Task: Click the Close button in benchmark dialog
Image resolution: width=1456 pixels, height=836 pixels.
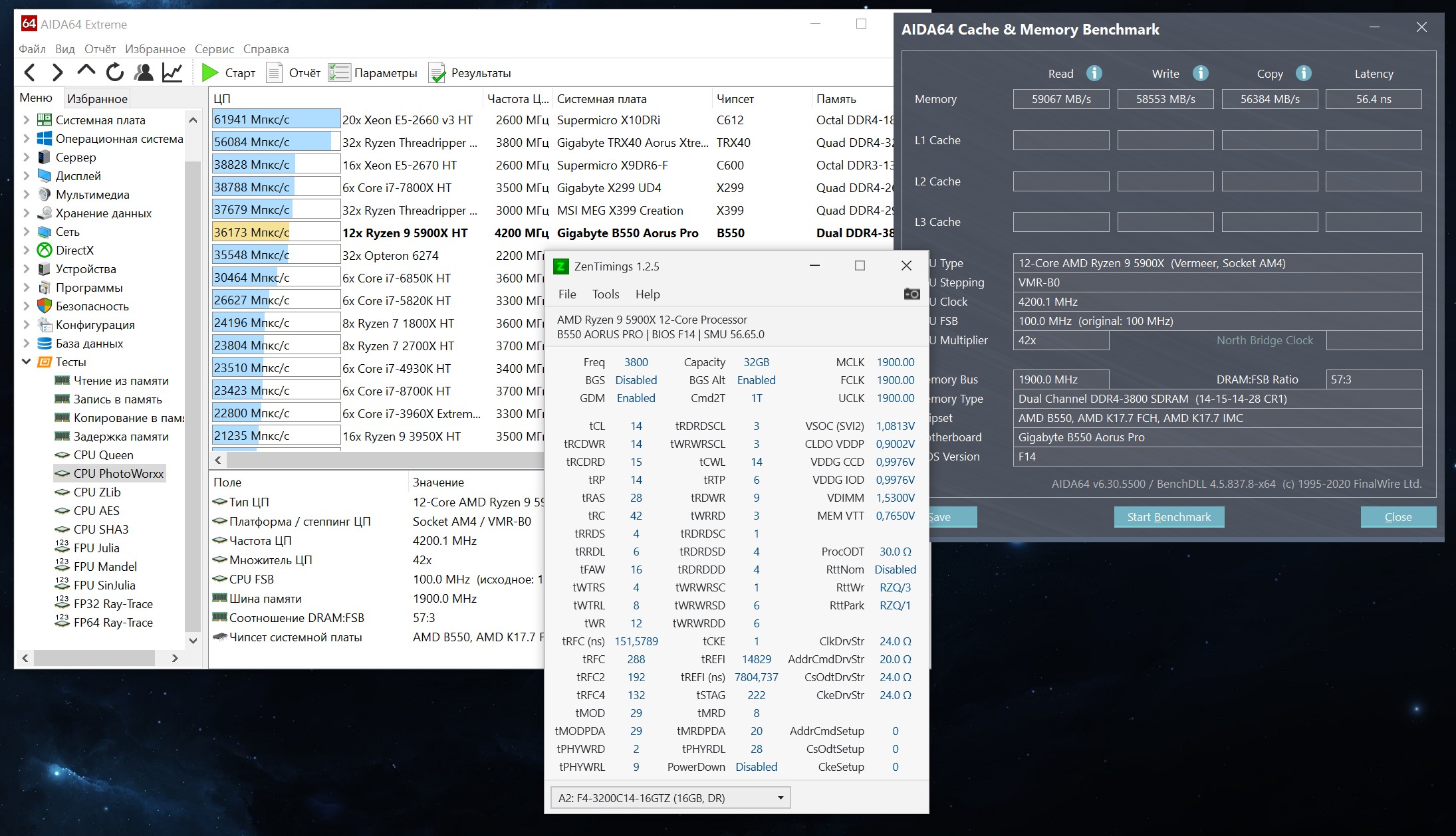Action: (x=1397, y=517)
